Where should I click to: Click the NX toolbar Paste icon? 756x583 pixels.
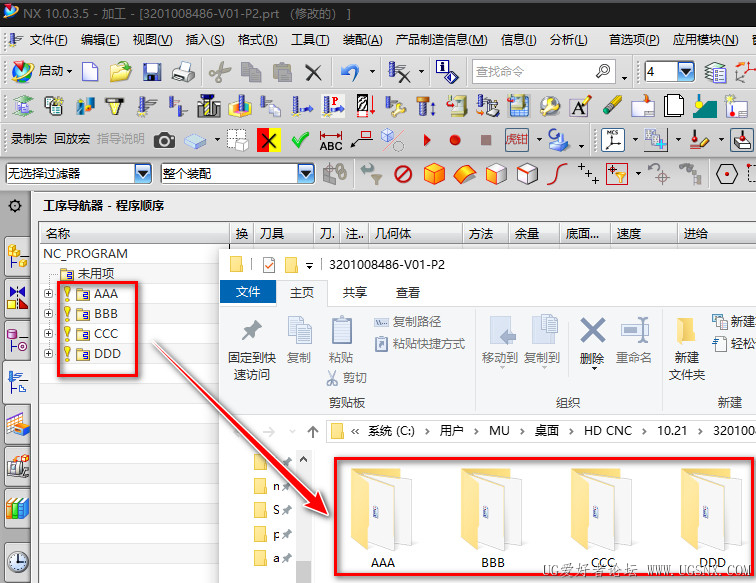tap(282, 72)
